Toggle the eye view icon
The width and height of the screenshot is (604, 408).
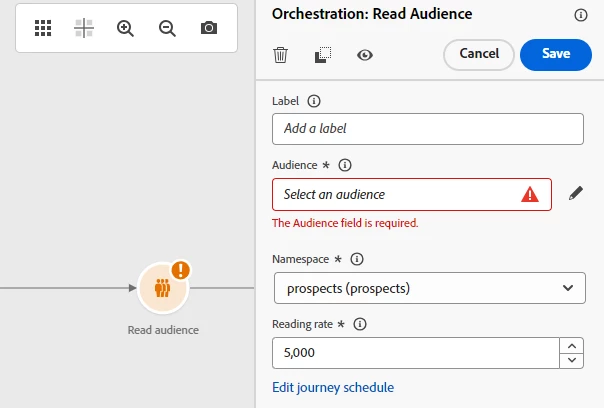pos(365,55)
